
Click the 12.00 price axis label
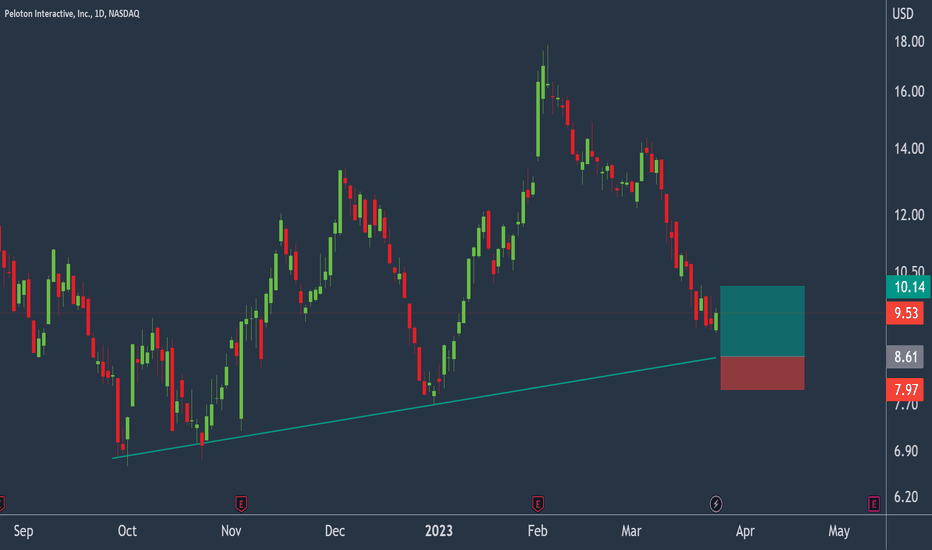[909, 215]
